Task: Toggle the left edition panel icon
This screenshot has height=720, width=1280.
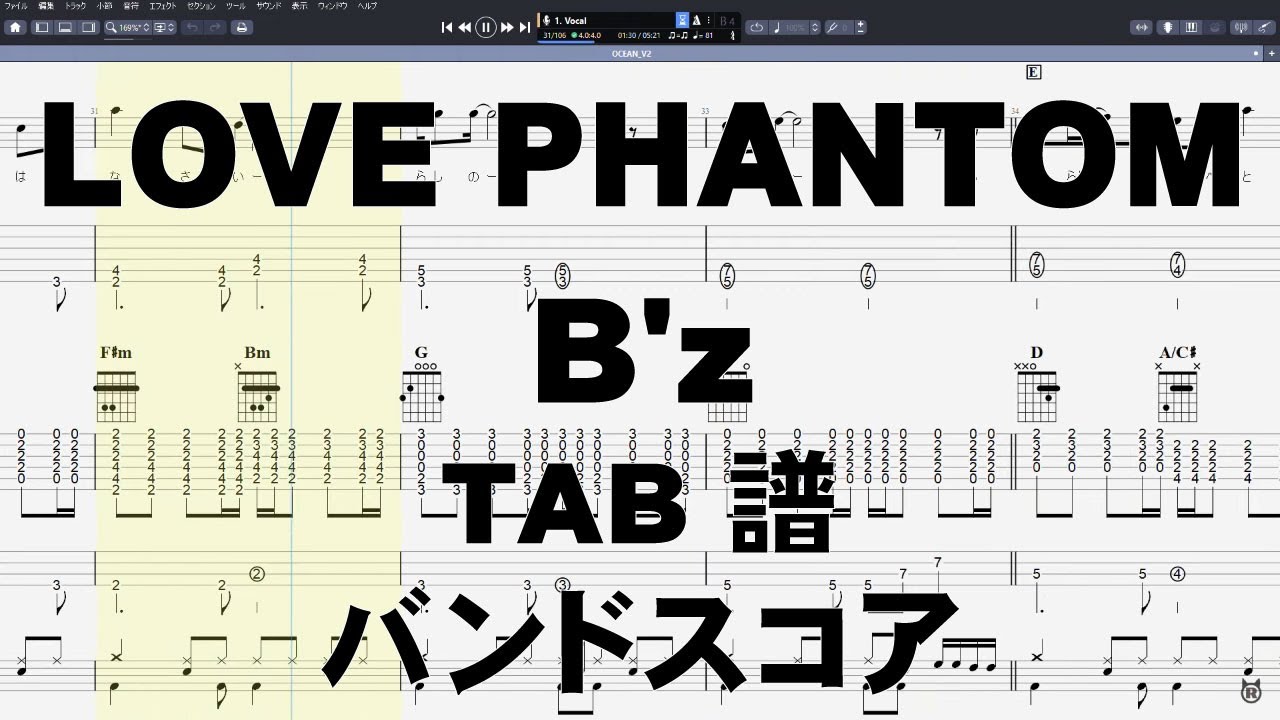Action: click(x=42, y=28)
